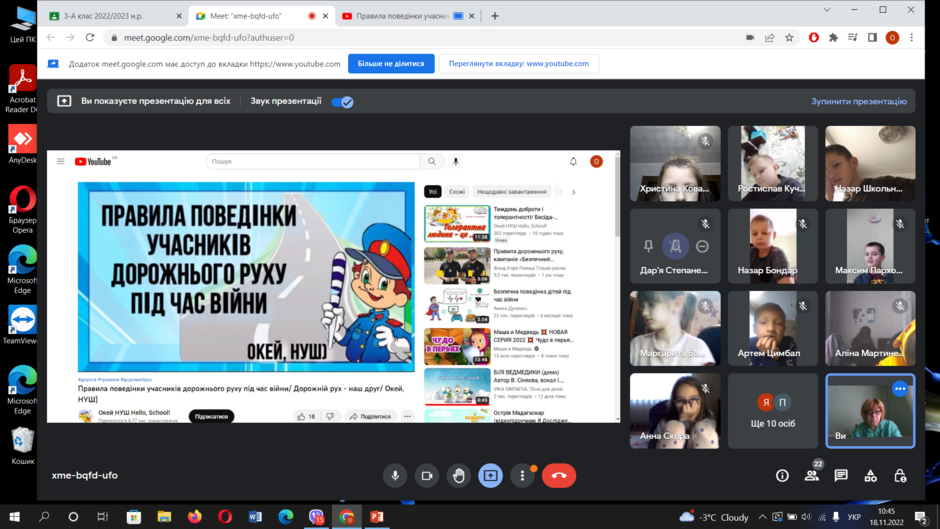940x529 pixels.
Task: Click the weather -3°C Cloudy widget
Action: click(x=714, y=517)
